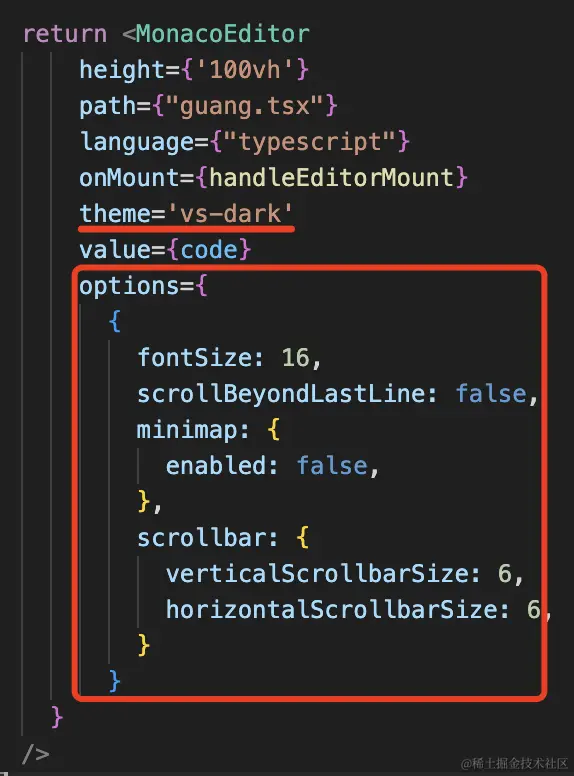Click the return keyword
Screen dimensions: 574x776
click(x=65, y=34)
